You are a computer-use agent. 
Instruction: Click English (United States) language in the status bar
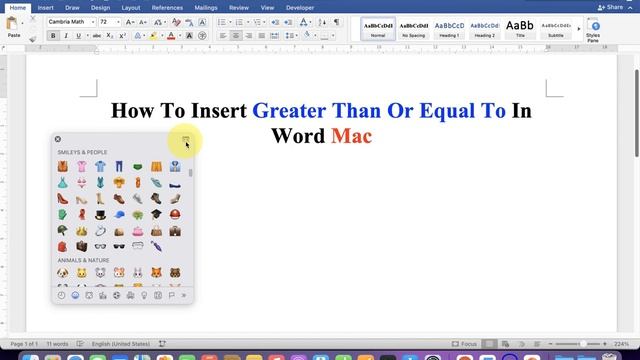pos(120,344)
